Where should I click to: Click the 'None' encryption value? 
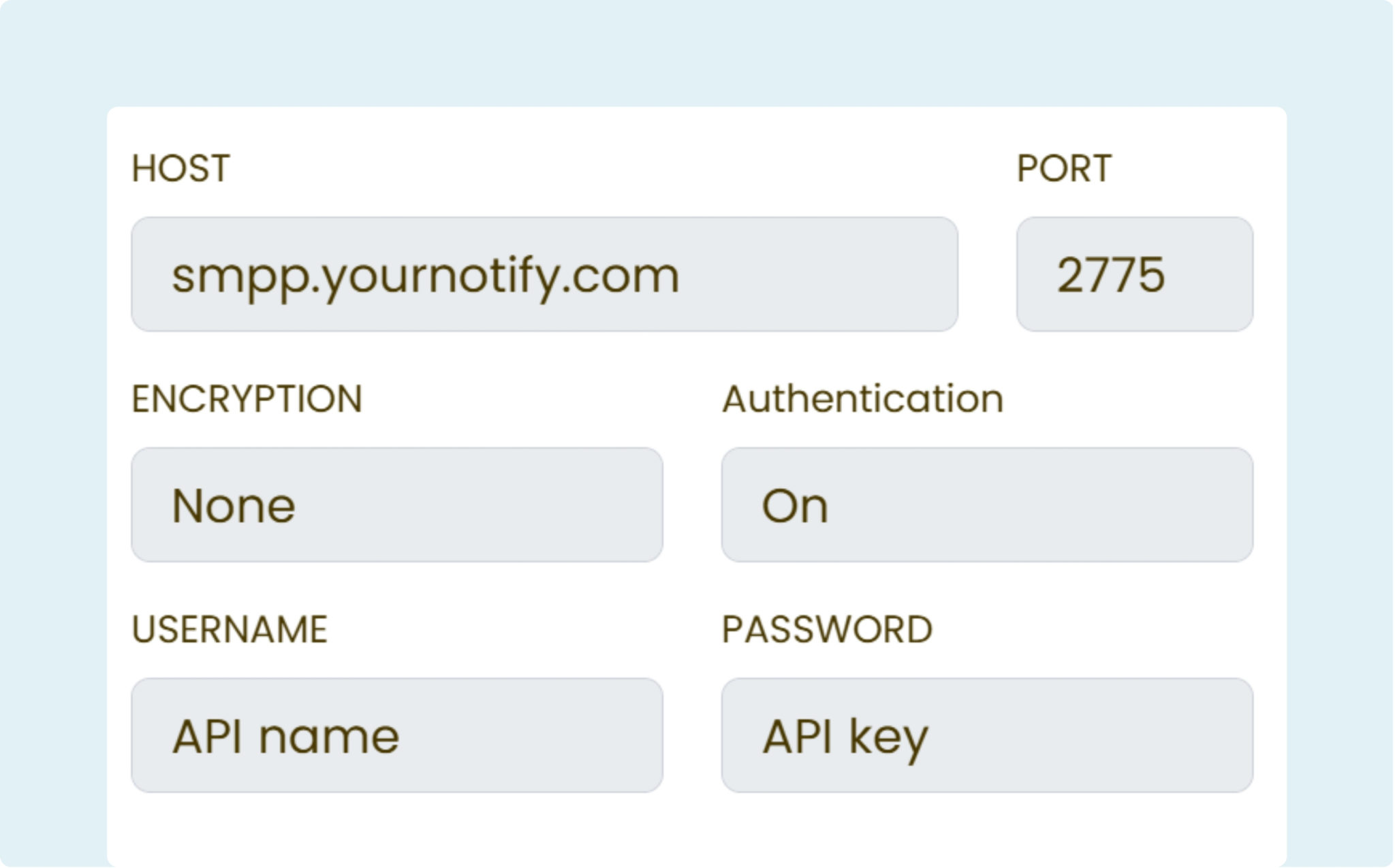[234, 506]
